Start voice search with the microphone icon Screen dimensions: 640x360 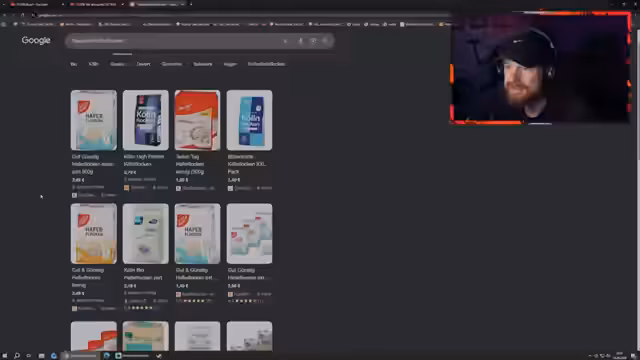301,41
